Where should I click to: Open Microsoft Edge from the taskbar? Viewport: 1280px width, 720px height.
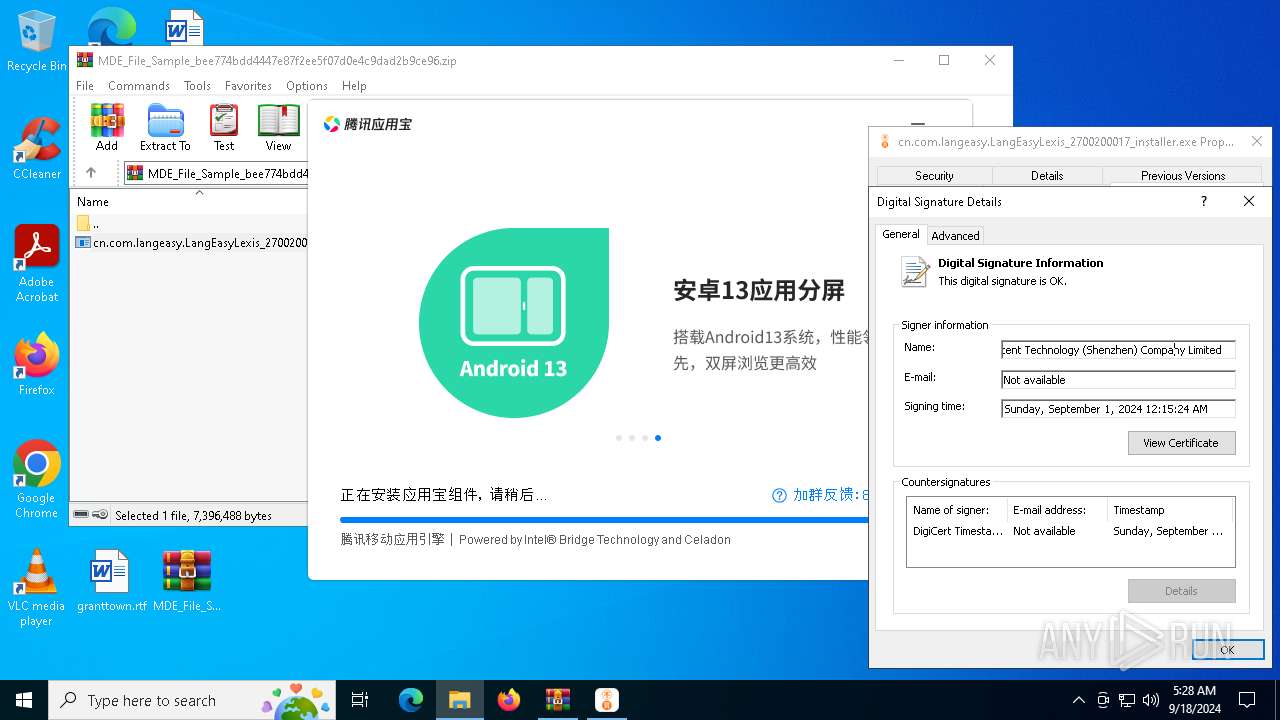[x=411, y=700]
